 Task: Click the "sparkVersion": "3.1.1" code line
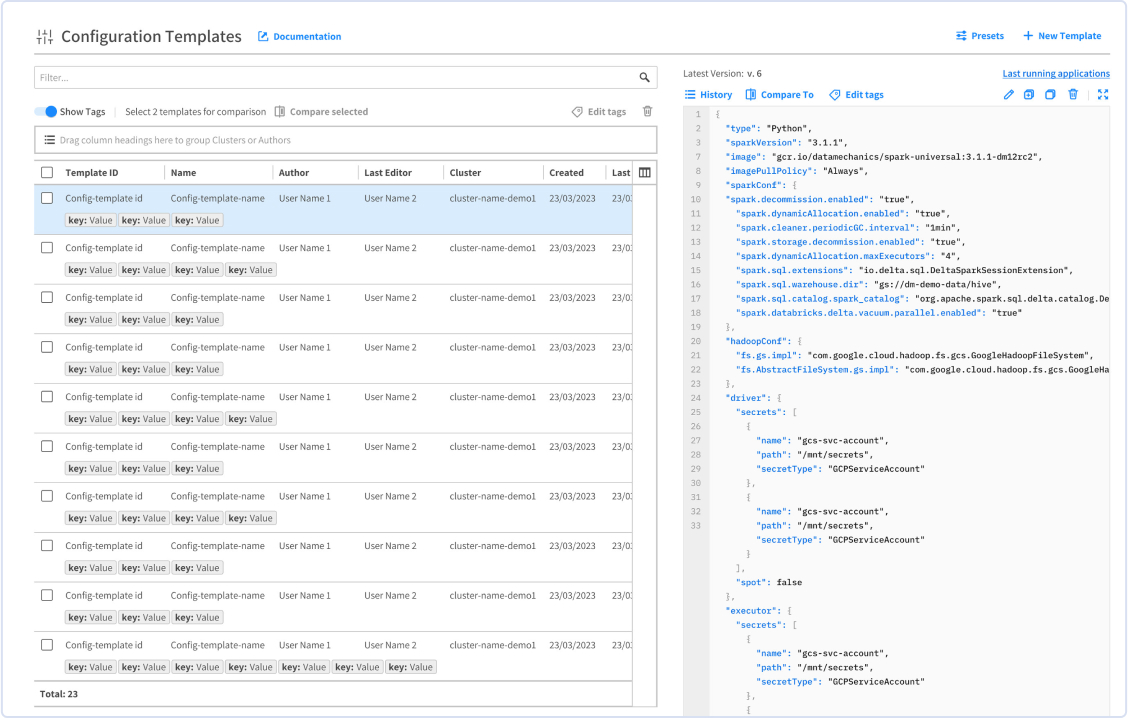point(786,142)
